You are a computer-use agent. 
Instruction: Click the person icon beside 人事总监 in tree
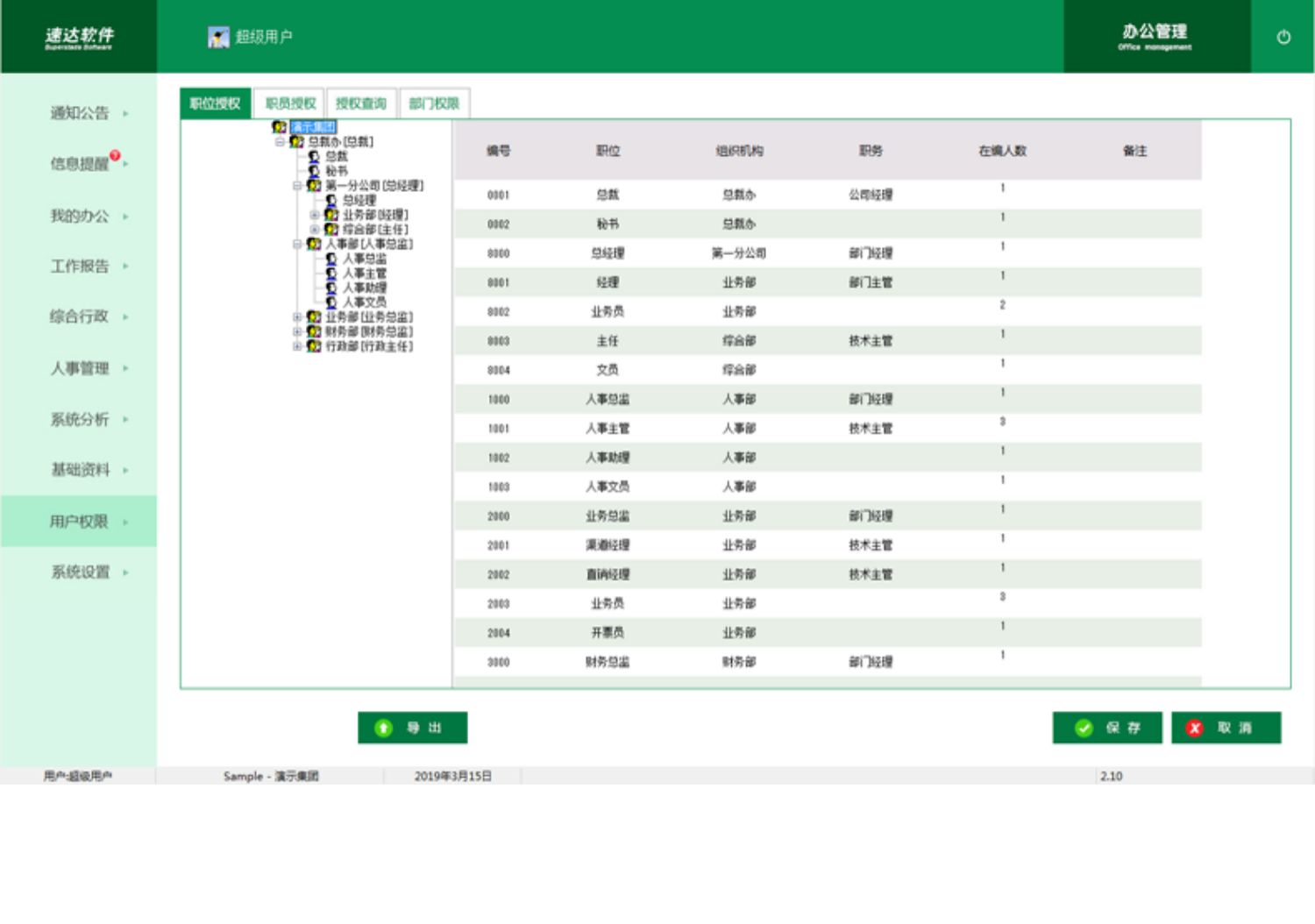pos(331,259)
